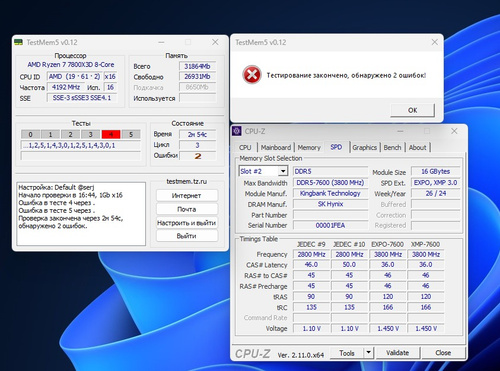
Task: Open the About tab in CPU-Z
Action: [x=417, y=147]
